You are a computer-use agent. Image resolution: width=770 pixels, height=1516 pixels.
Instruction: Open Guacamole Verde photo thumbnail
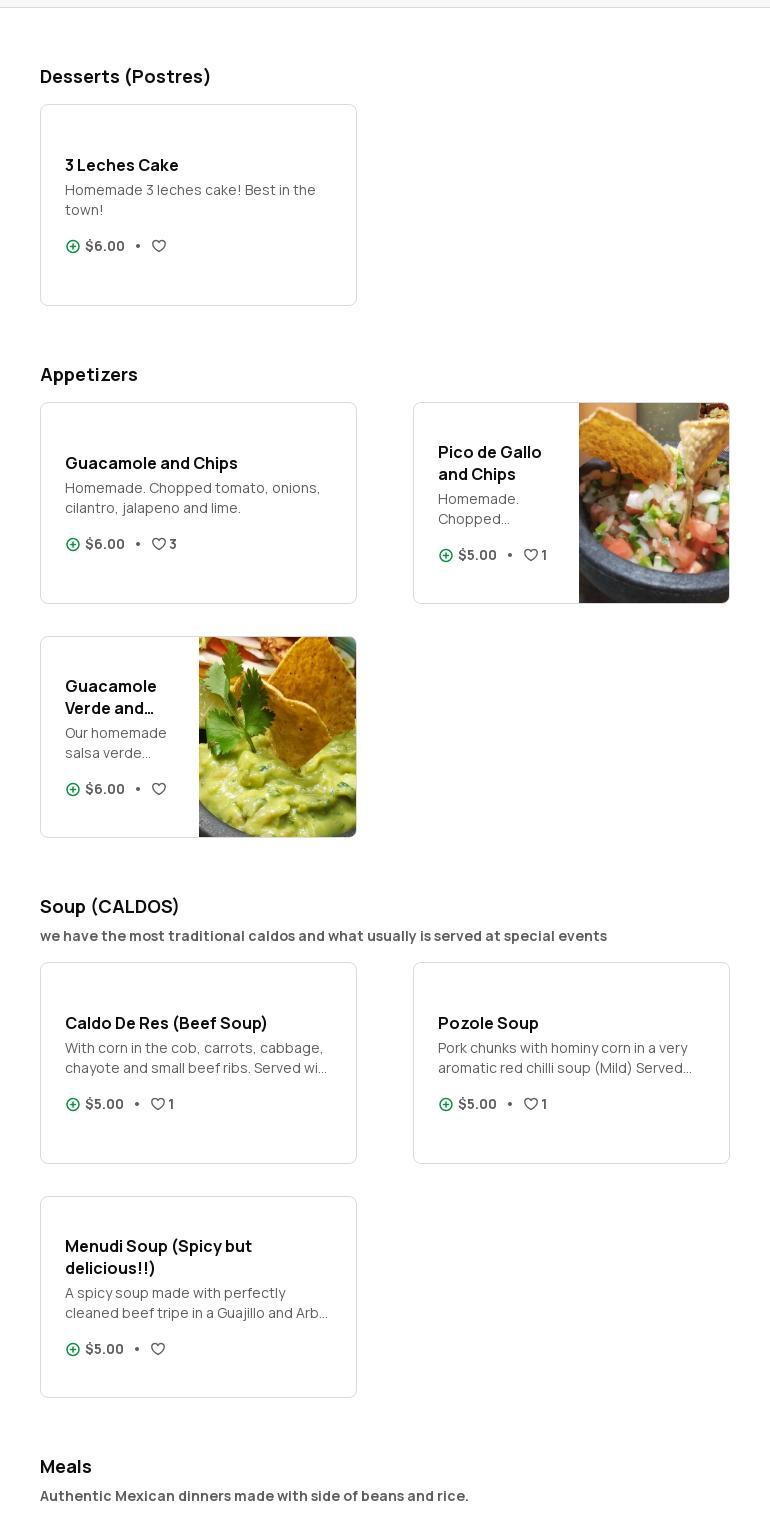[x=277, y=737]
